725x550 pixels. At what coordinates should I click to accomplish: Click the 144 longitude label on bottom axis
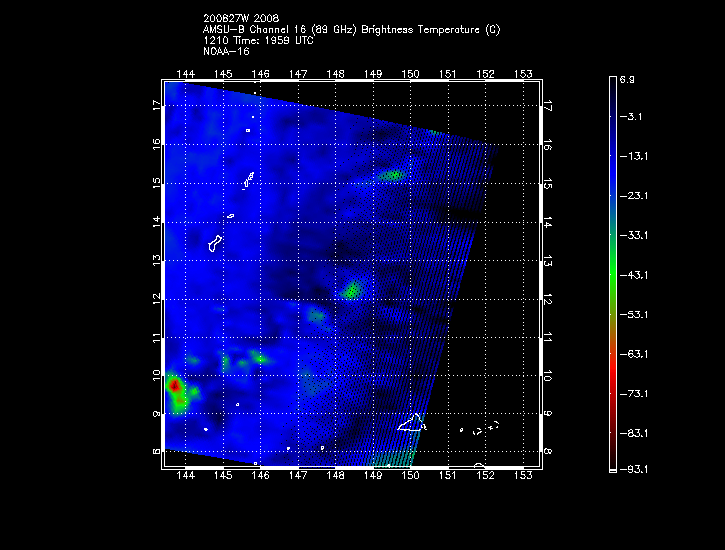coord(185,477)
